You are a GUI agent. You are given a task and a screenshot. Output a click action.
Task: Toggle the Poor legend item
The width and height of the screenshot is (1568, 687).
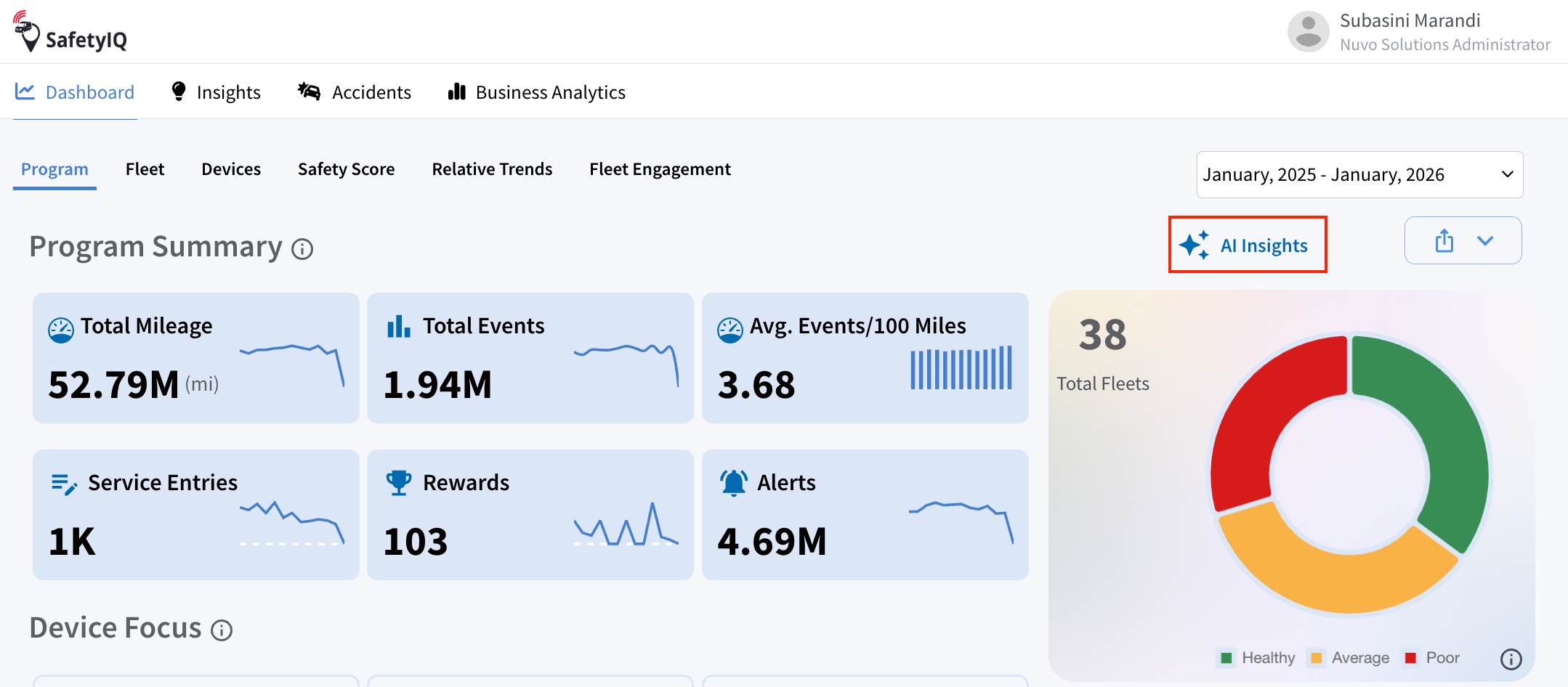tap(1432, 658)
